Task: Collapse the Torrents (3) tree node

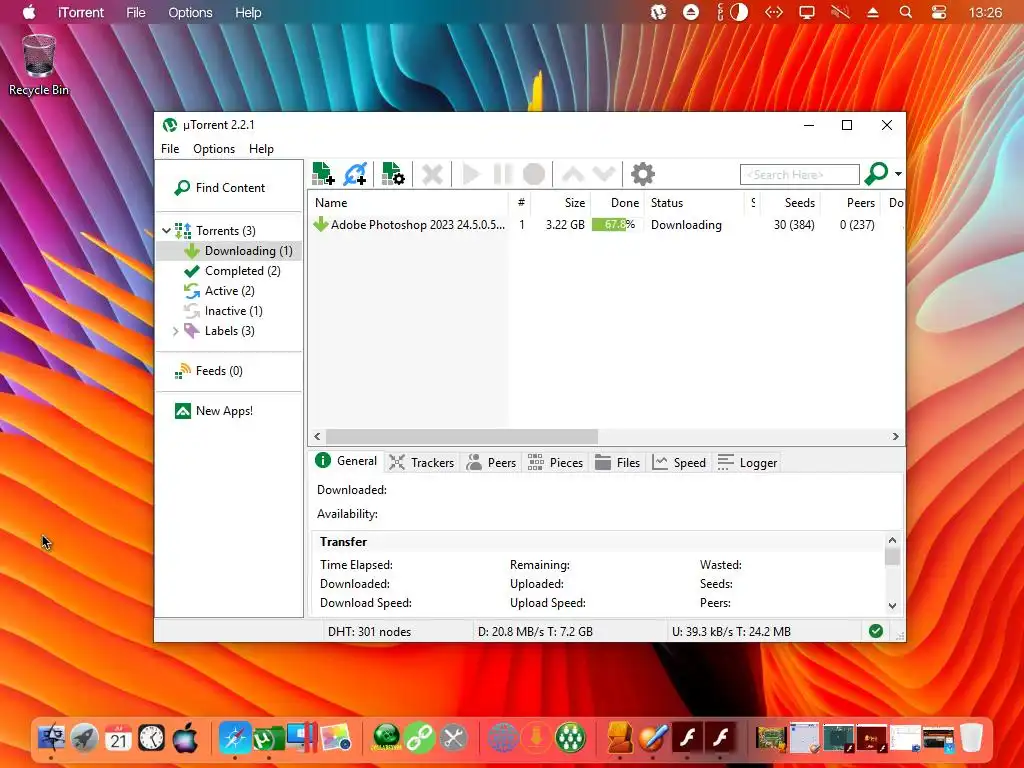Action: [166, 231]
